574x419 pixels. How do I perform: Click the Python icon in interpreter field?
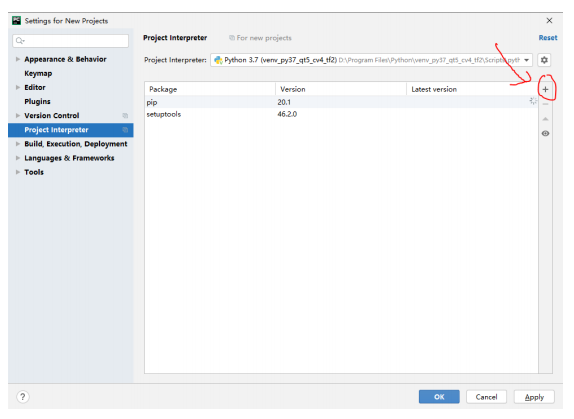[218, 60]
